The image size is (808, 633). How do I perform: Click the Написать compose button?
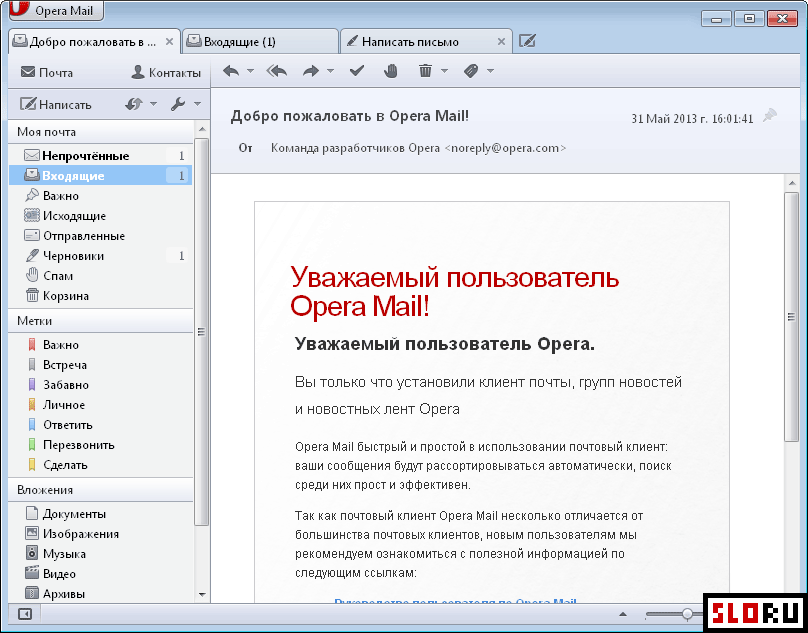click(56, 105)
